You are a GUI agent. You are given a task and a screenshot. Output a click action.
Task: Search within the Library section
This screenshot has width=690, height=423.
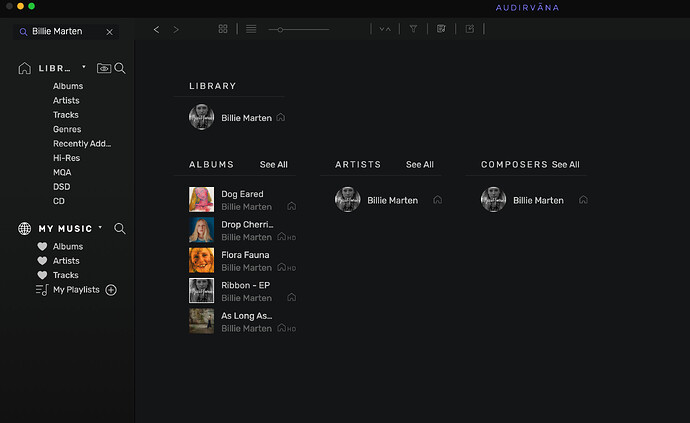point(120,68)
